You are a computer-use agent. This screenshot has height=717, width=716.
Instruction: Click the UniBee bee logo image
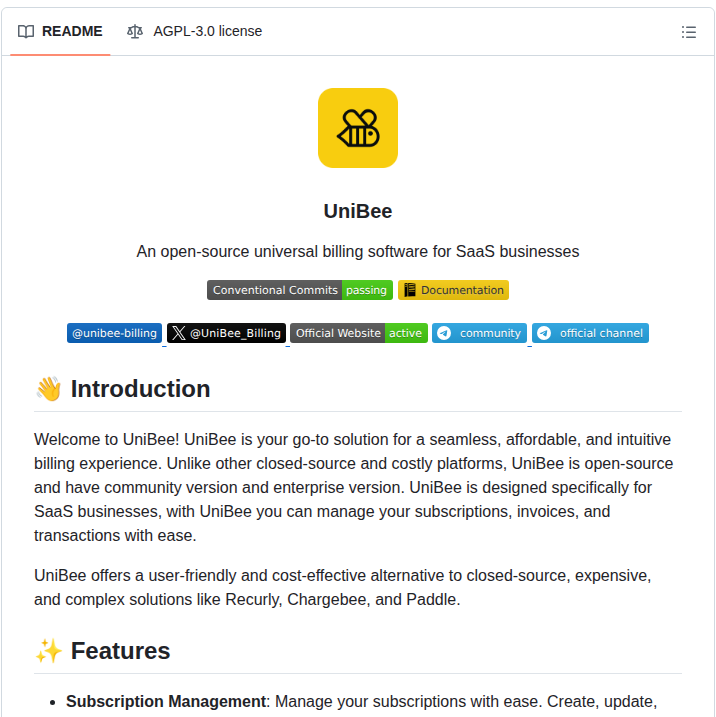pos(358,128)
